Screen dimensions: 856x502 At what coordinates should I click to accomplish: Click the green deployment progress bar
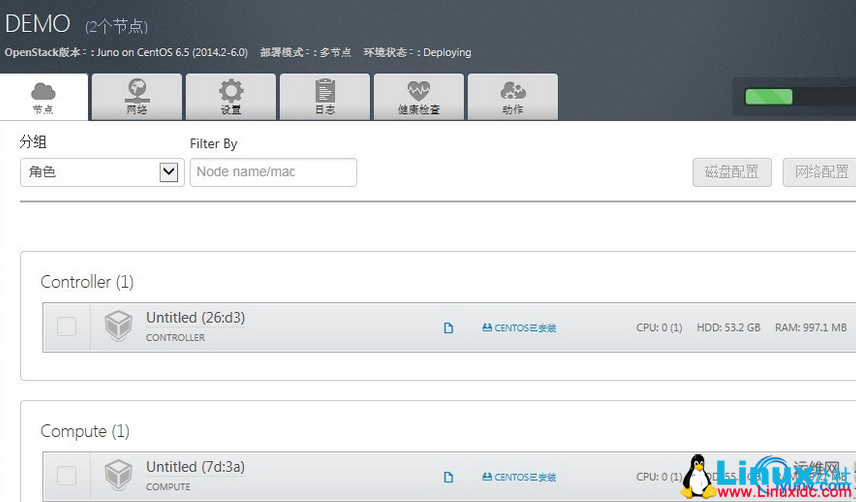pyautogui.click(x=769, y=97)
